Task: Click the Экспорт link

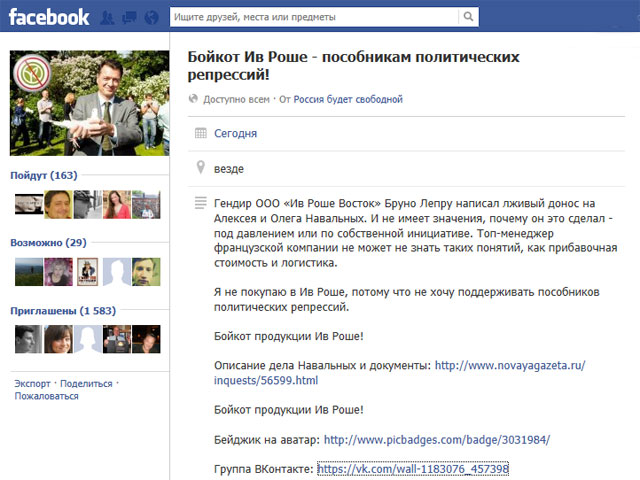Action: coord(33,383)
